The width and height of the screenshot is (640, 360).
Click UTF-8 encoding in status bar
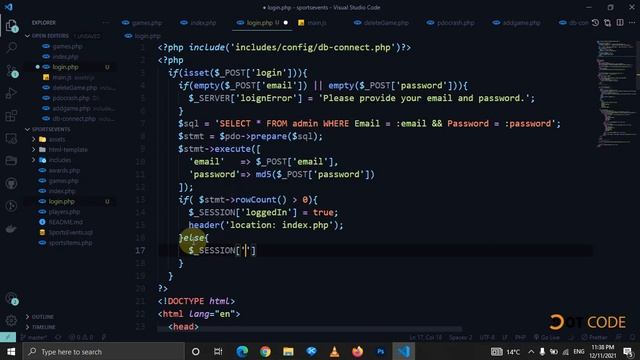(x=487, y=337)
